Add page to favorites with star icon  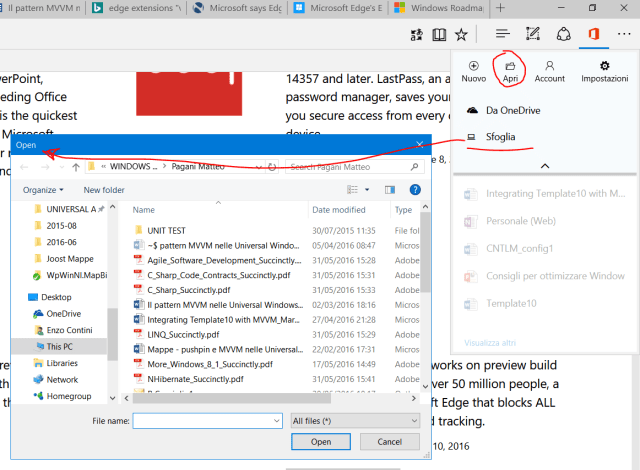461,35
